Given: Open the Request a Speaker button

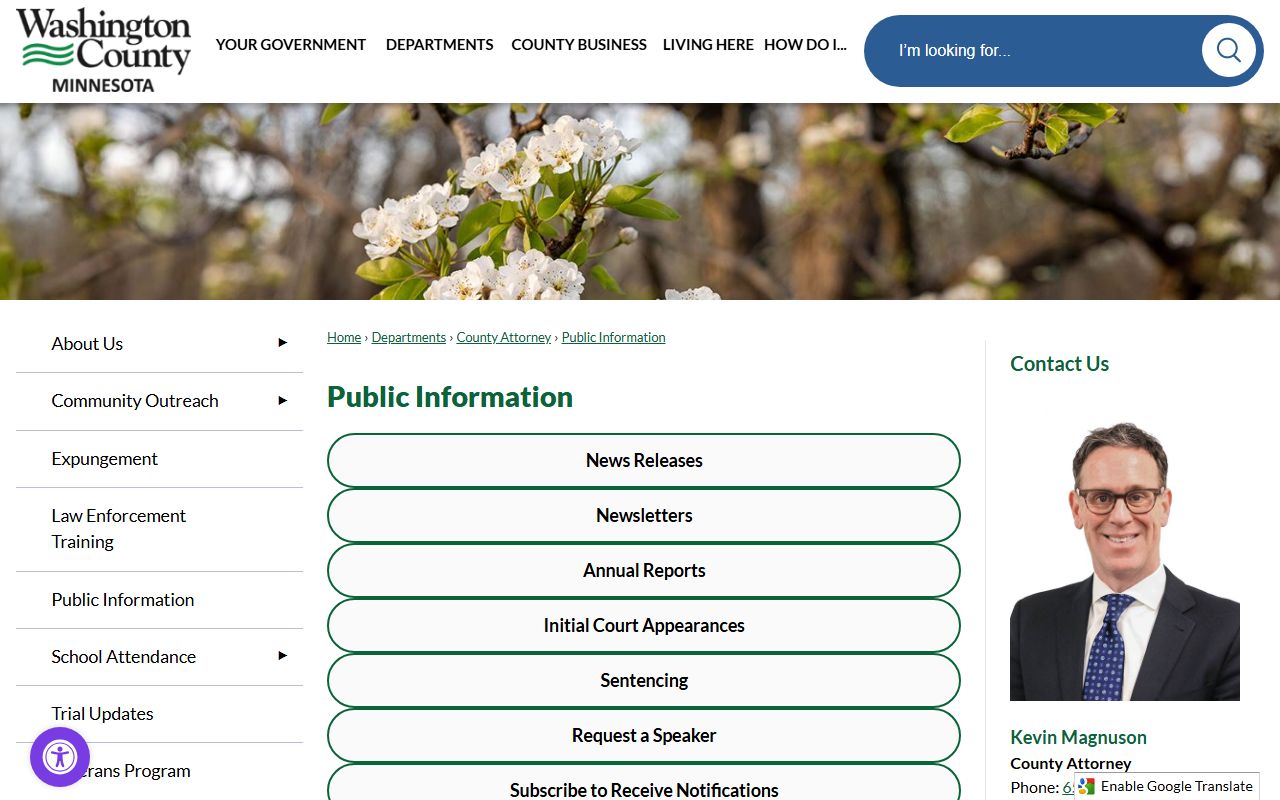Looking at the screenshot, I should (x=644, y=735).
